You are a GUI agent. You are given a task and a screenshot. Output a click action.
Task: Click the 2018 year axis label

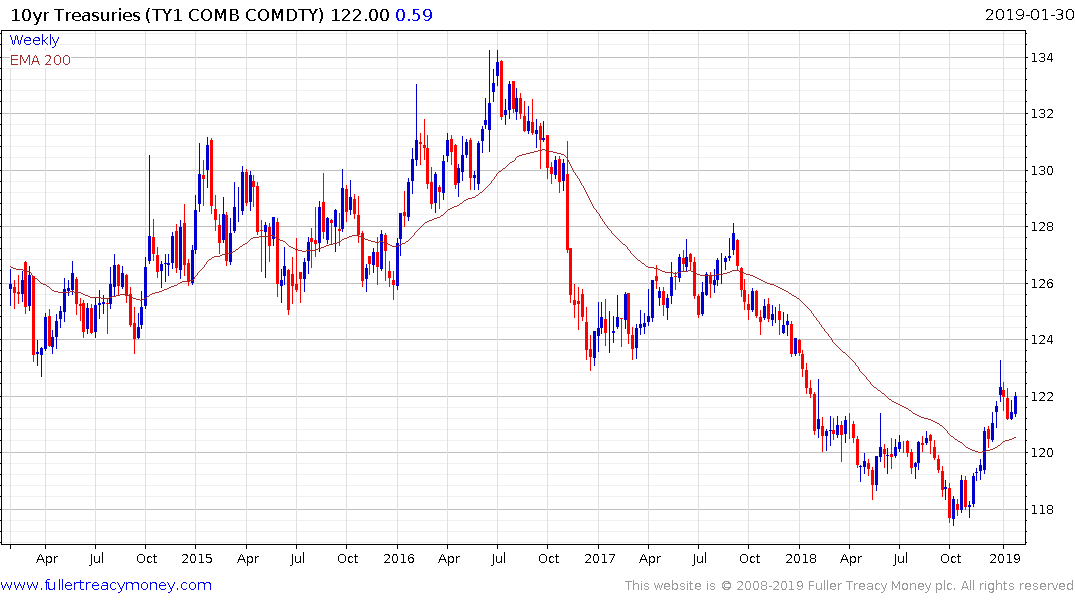801,558
